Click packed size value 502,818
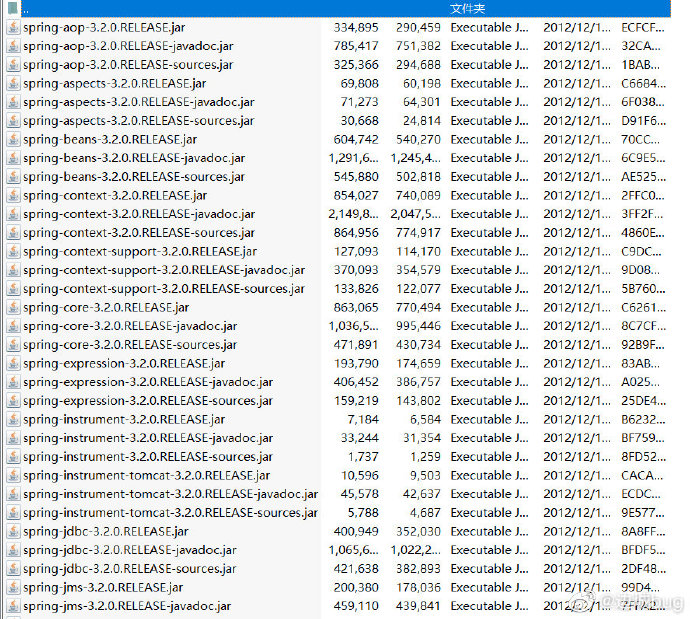Viewport: 690px width, 619px height. [418, 176]
